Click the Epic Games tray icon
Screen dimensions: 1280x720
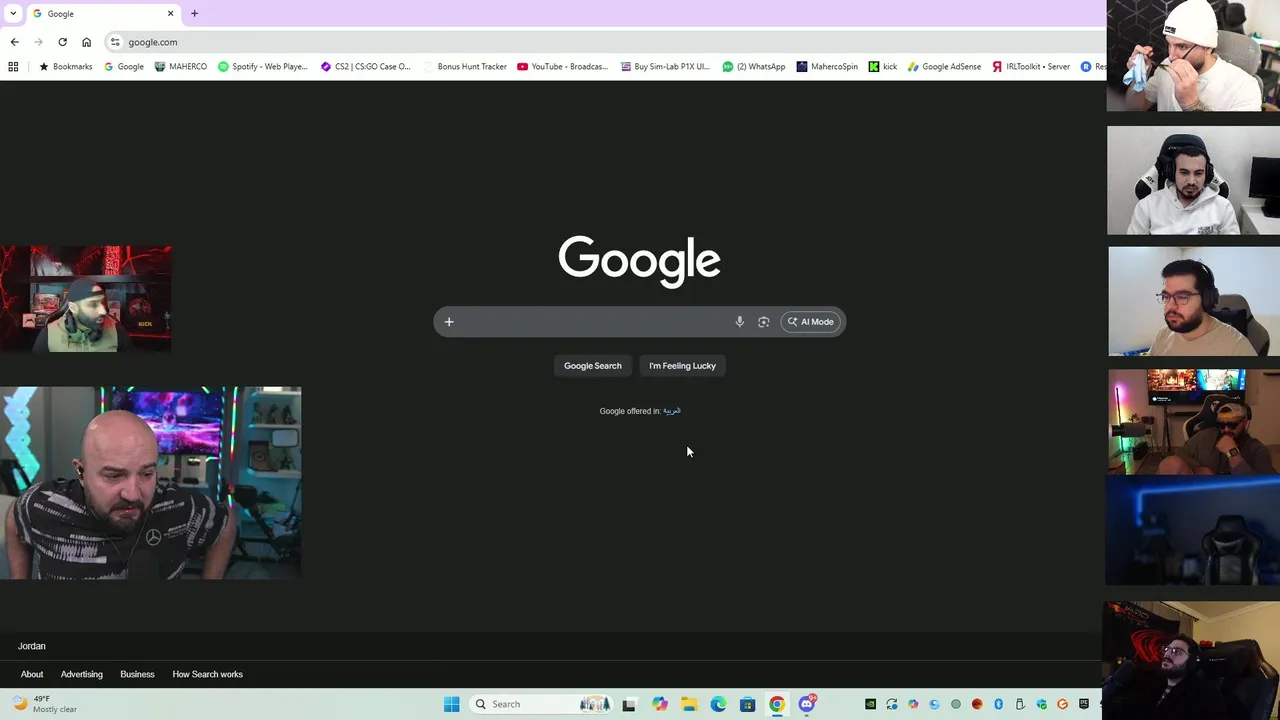tap(1084, 704)
